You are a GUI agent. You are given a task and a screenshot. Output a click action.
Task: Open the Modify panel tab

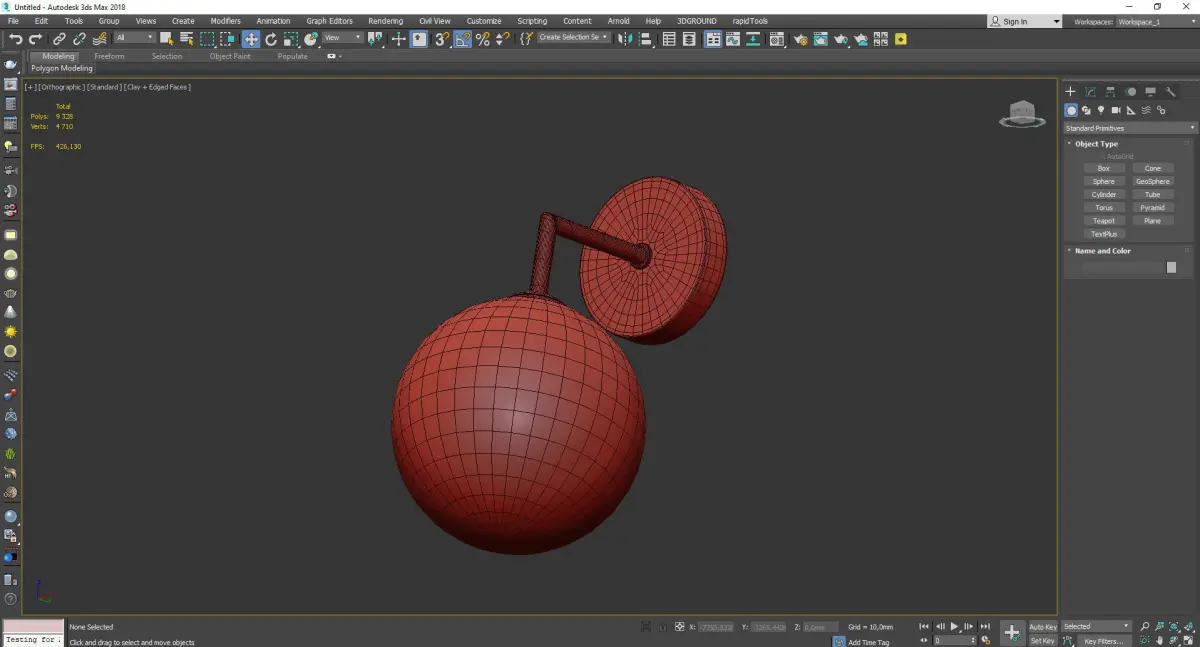[x=1091, y=92]
